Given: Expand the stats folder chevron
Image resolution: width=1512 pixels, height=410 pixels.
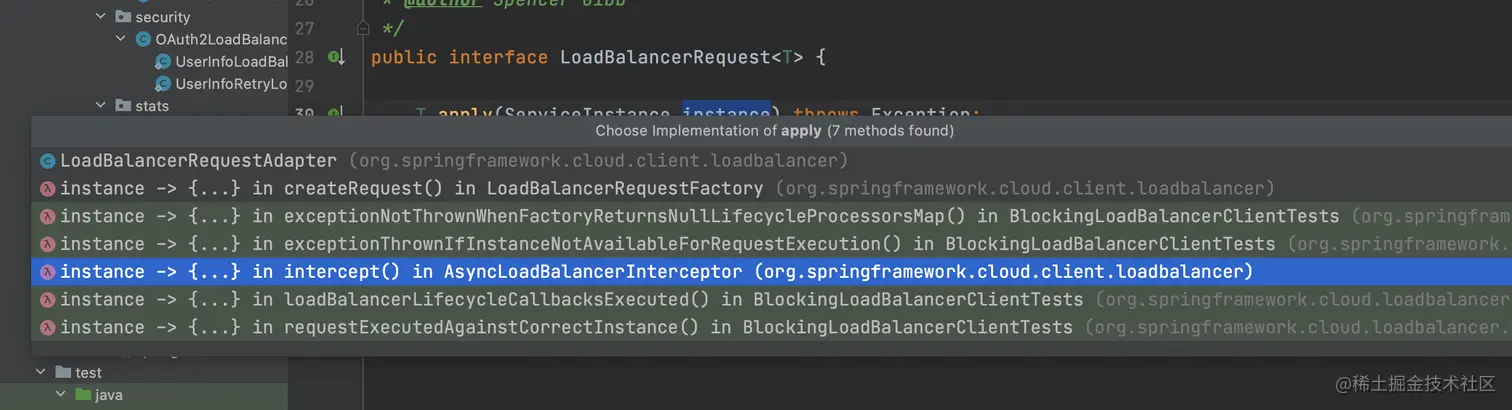Looking at the screenshot, I should pyautogui.click(x=101, y=105).
